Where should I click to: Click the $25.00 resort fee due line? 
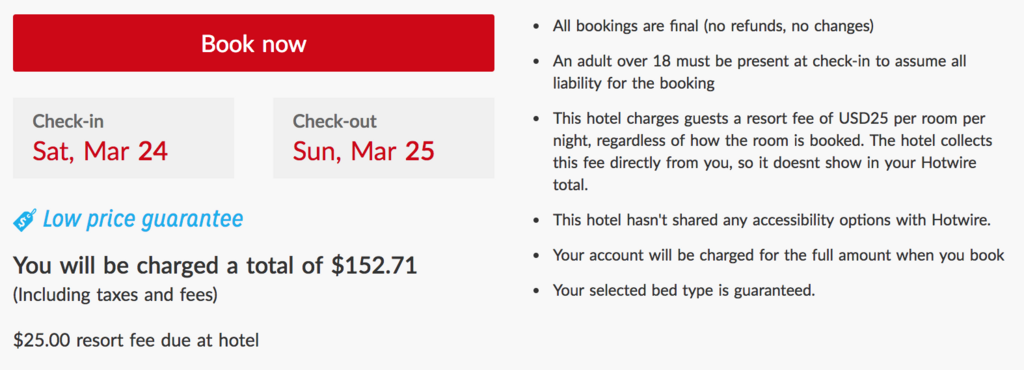[136, 340]
